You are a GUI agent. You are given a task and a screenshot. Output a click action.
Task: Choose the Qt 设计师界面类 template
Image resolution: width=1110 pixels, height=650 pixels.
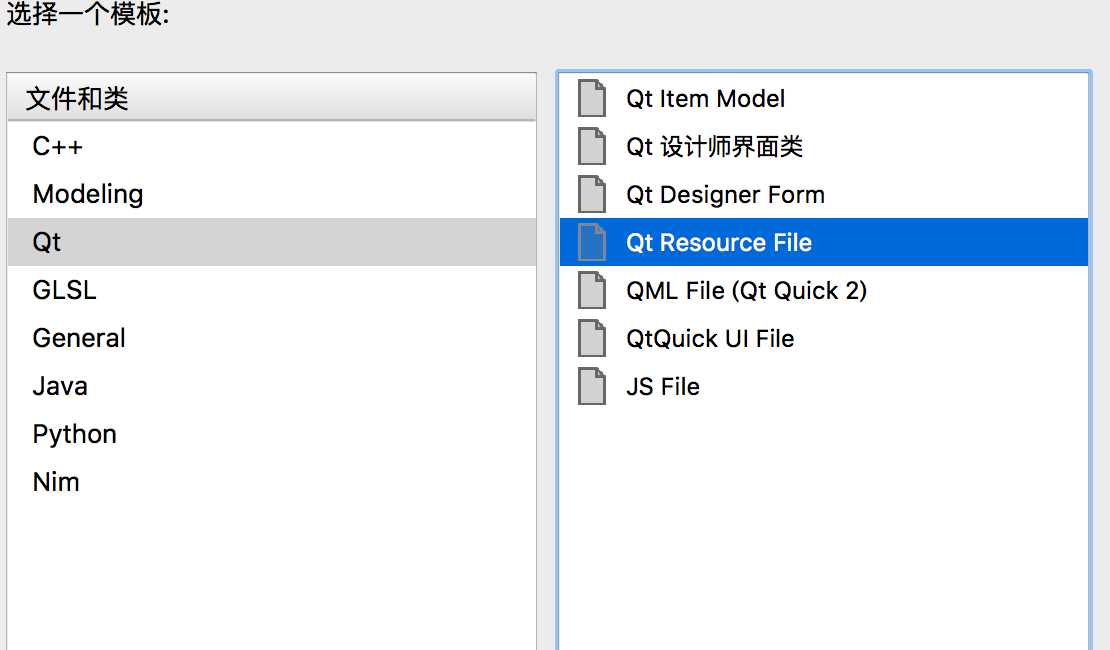coord(824,147)
